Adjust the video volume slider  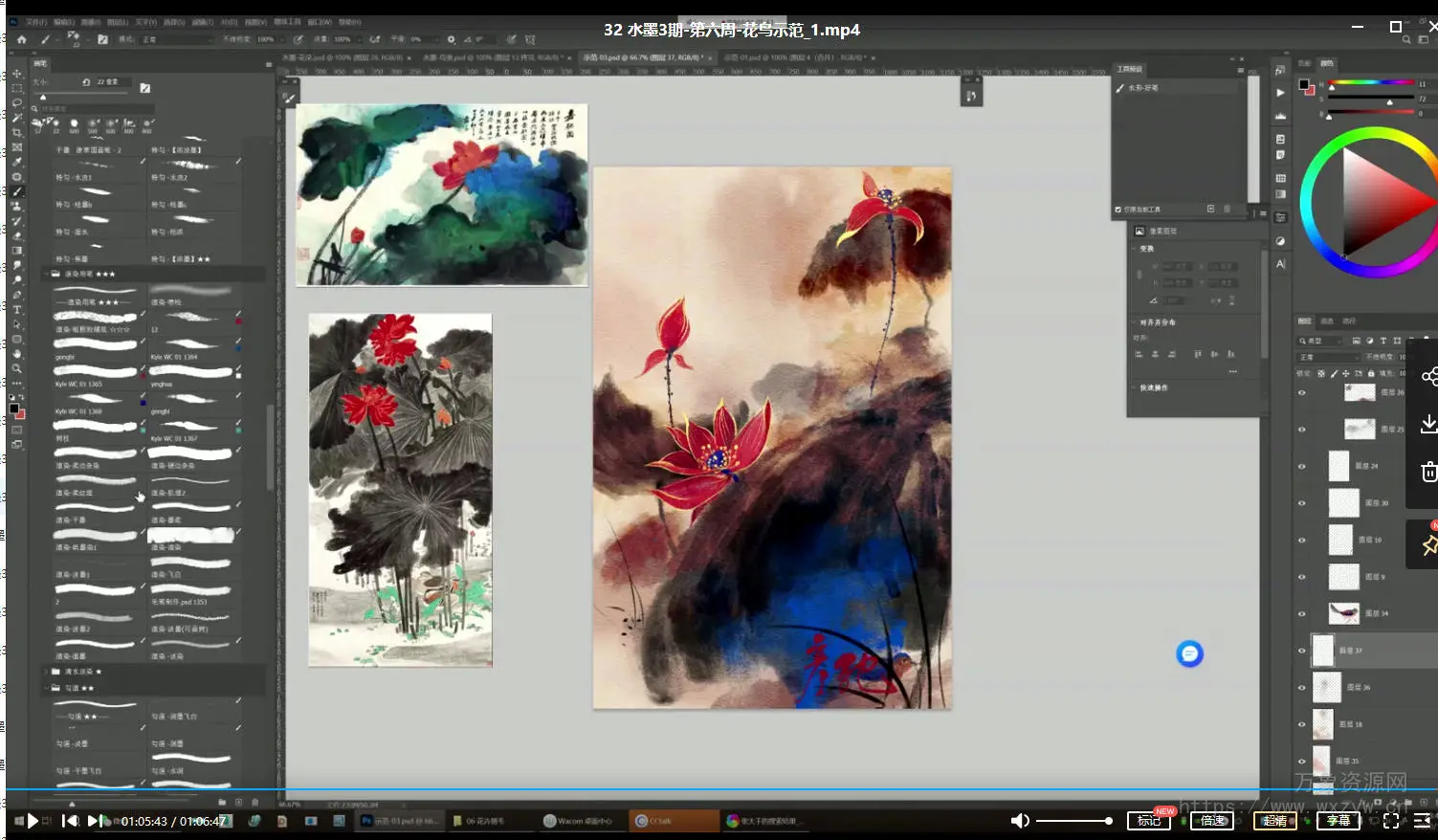pyautogui.click(x=1073, y=821)
